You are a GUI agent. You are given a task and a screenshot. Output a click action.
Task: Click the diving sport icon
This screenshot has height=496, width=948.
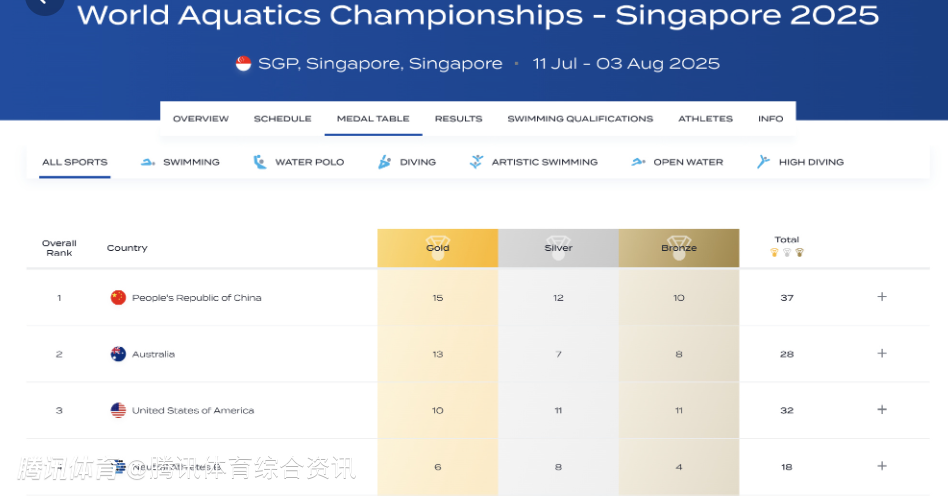pyautogui.click(x=385, y=162)
